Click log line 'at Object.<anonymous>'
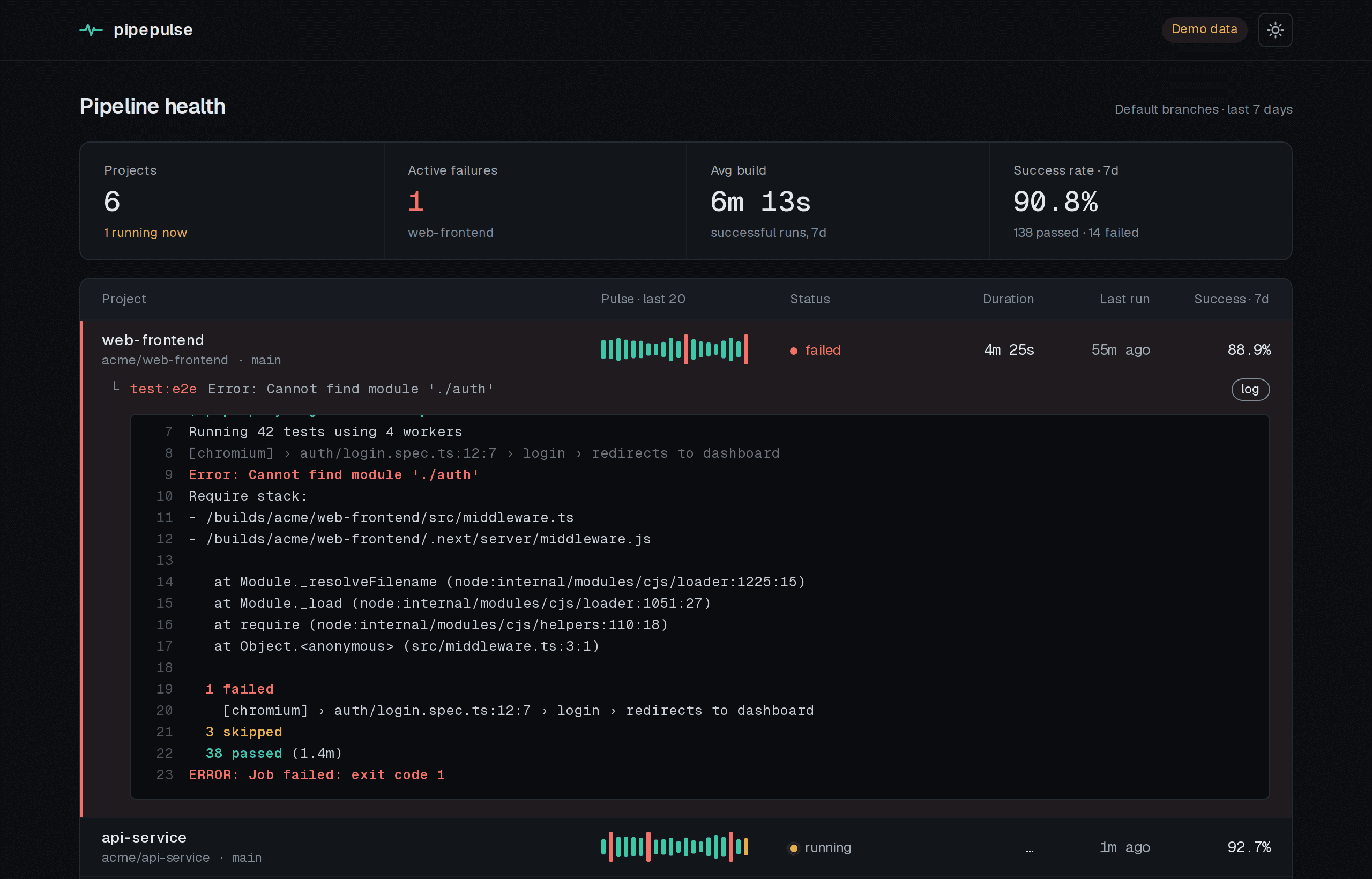This screenshot has width=1372, height=879. pos(406,646)
